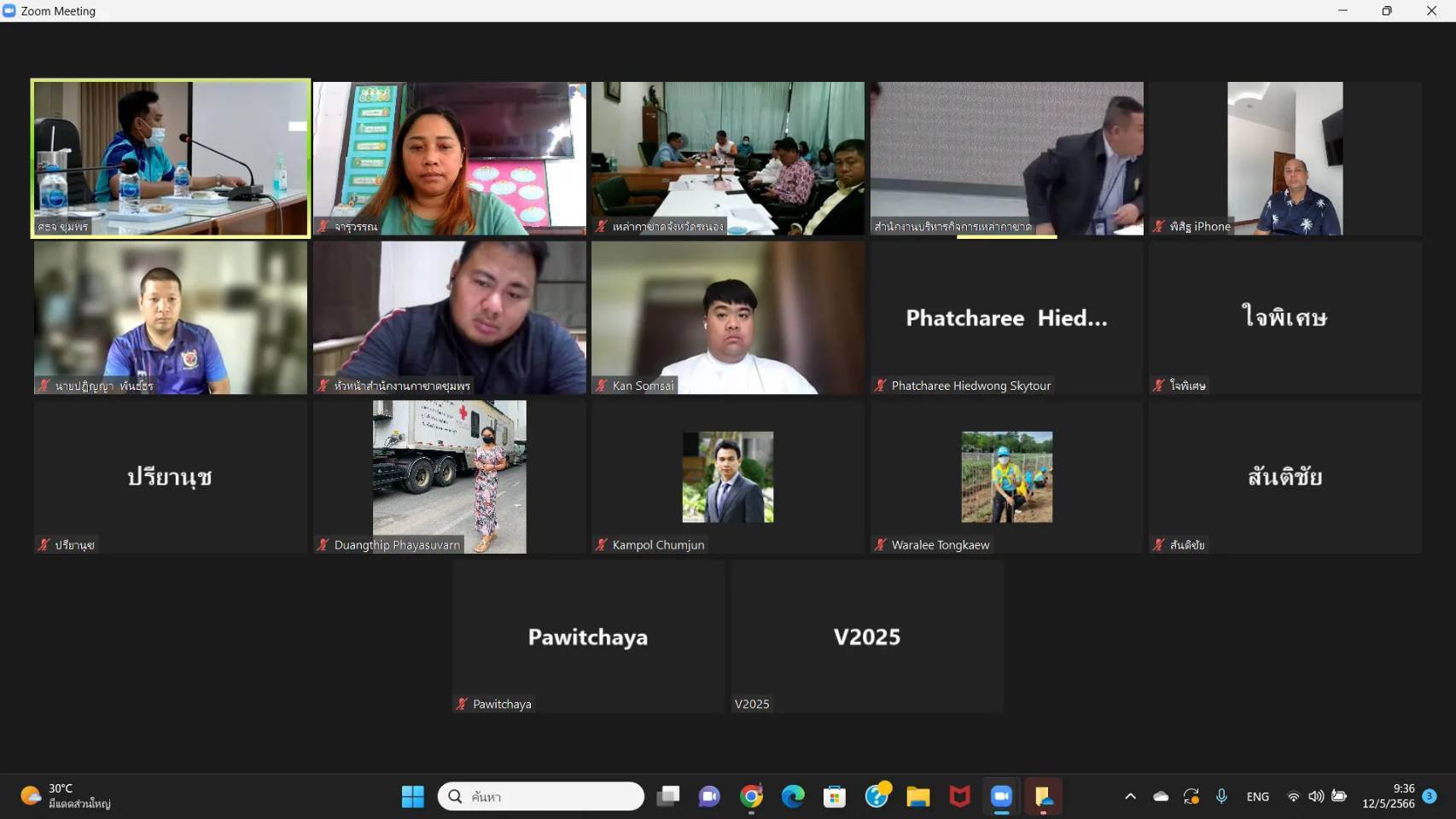Image resolution: width=1456 pixels, height=819 pixels.
Task: Open File Explorer folder icon
Action: click(918, 796)
